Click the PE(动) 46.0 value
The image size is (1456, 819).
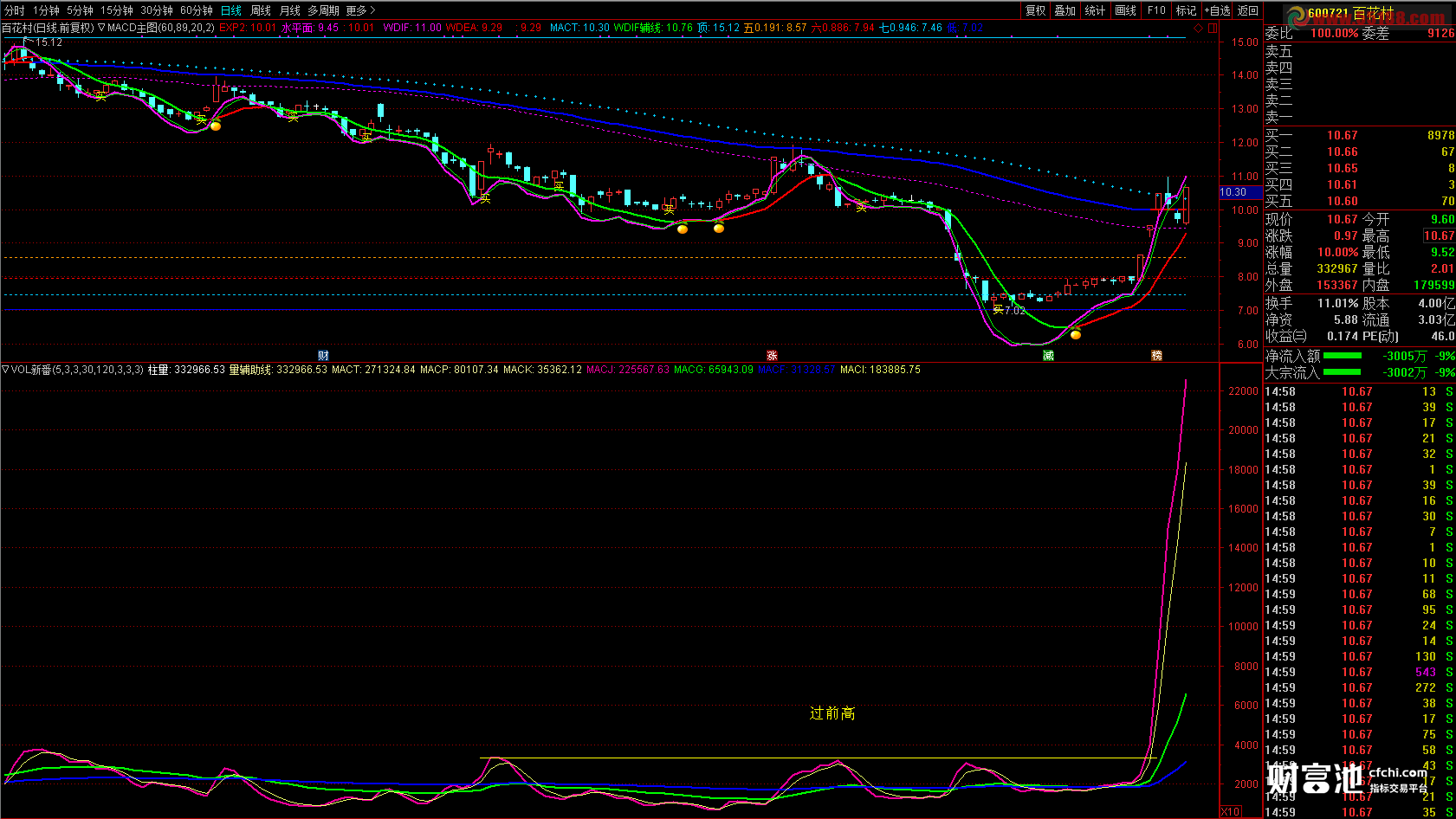click(x=1443, y=336)
